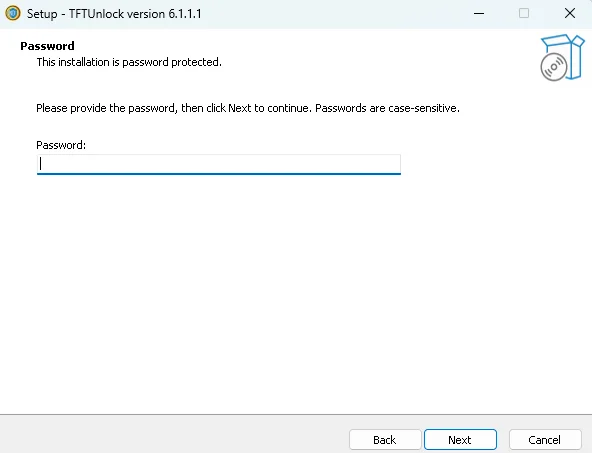This screenshot has width=592, height=453.
Task: Focus the Password input field
Action: coord(219,164)
